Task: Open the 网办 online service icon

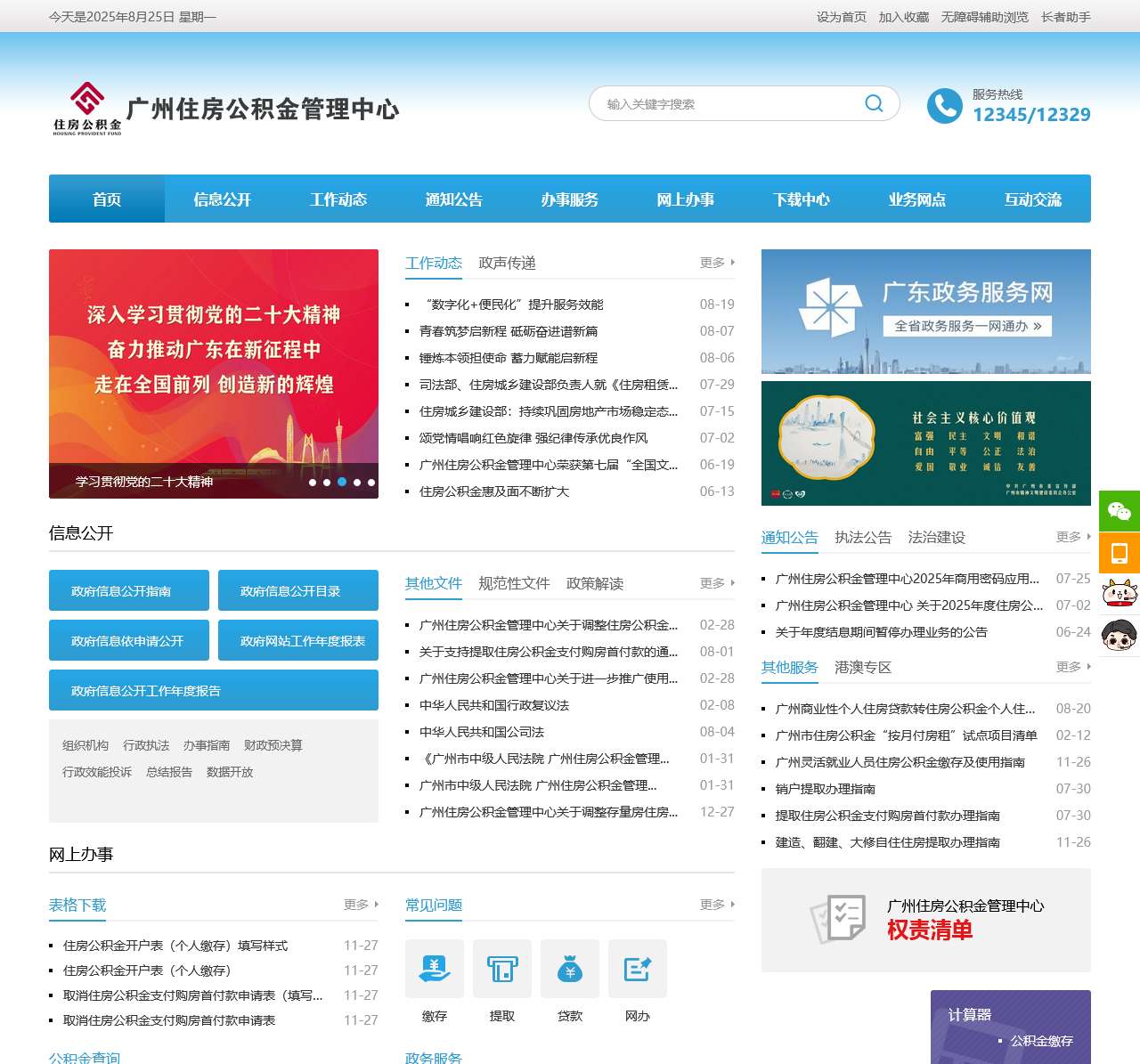Action: (x=638, y=969)
